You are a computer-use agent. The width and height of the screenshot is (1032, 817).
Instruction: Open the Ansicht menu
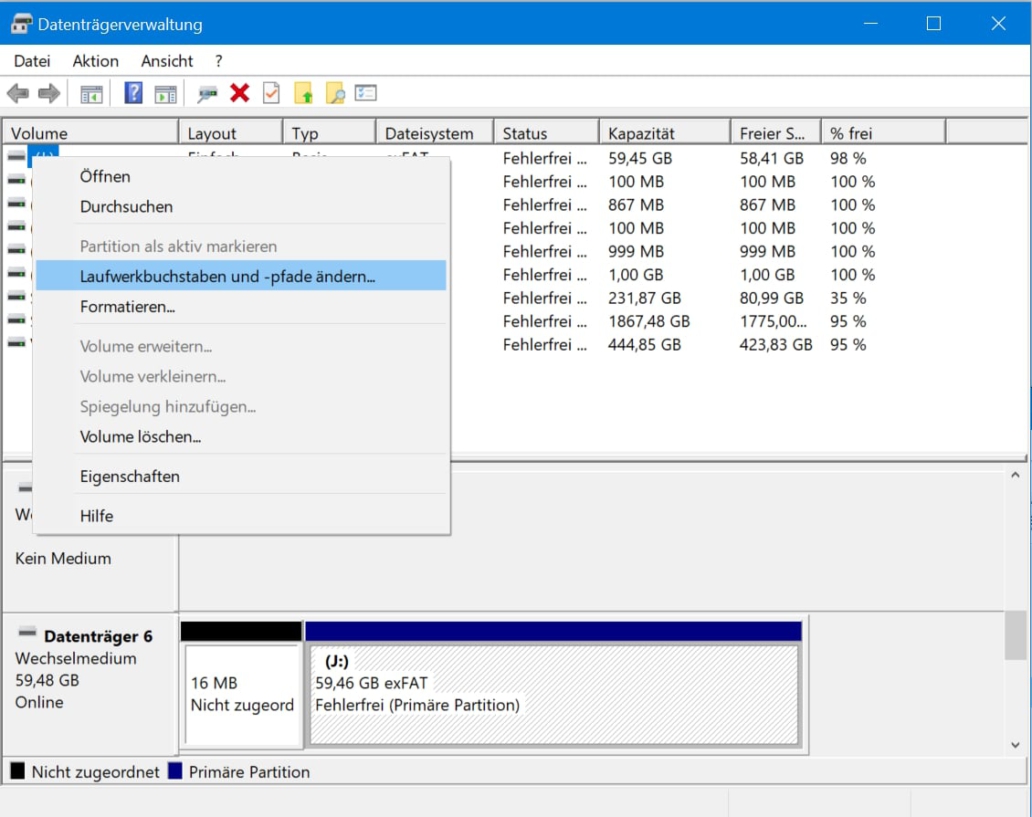click(x=167, y=61)
